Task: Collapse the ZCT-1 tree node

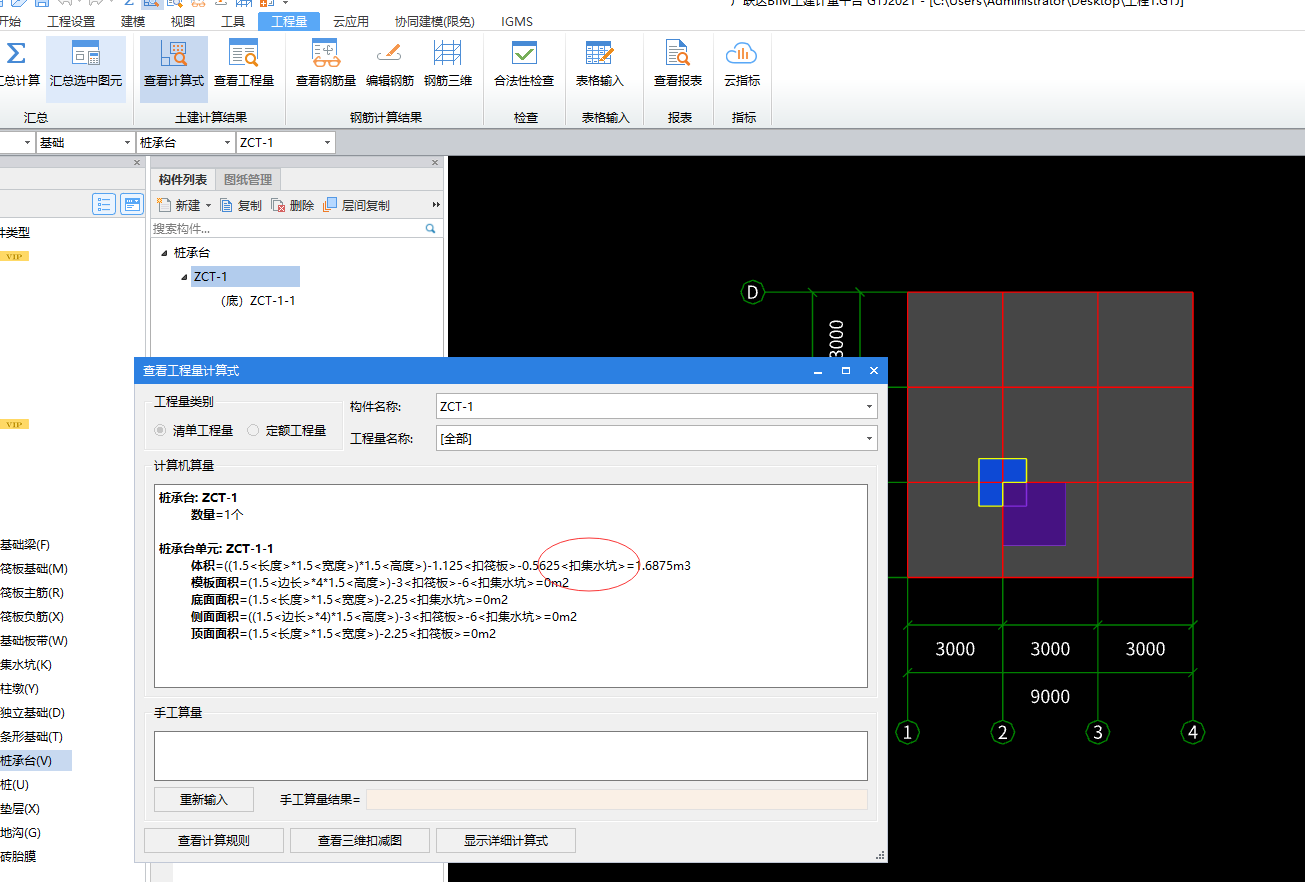Action: click(x=183, y=277)
